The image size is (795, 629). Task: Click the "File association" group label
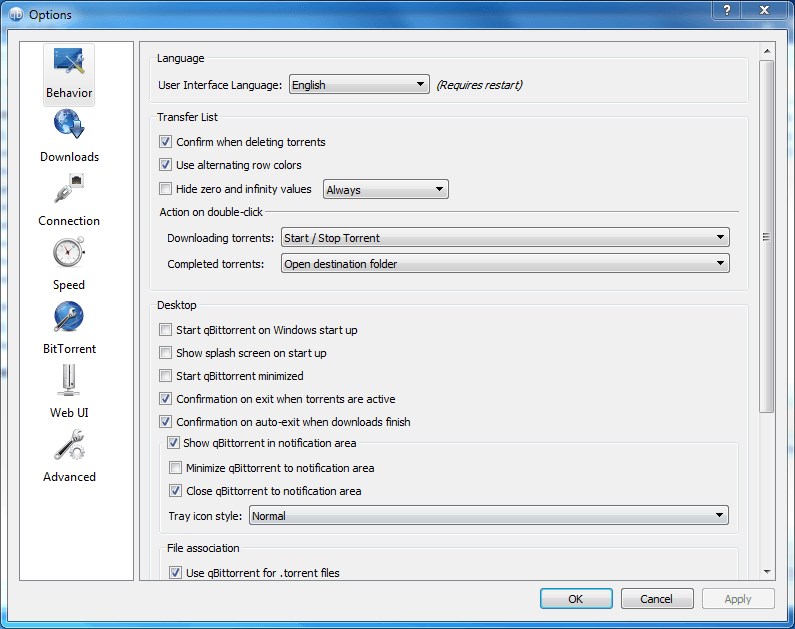(x=203, y=548)
